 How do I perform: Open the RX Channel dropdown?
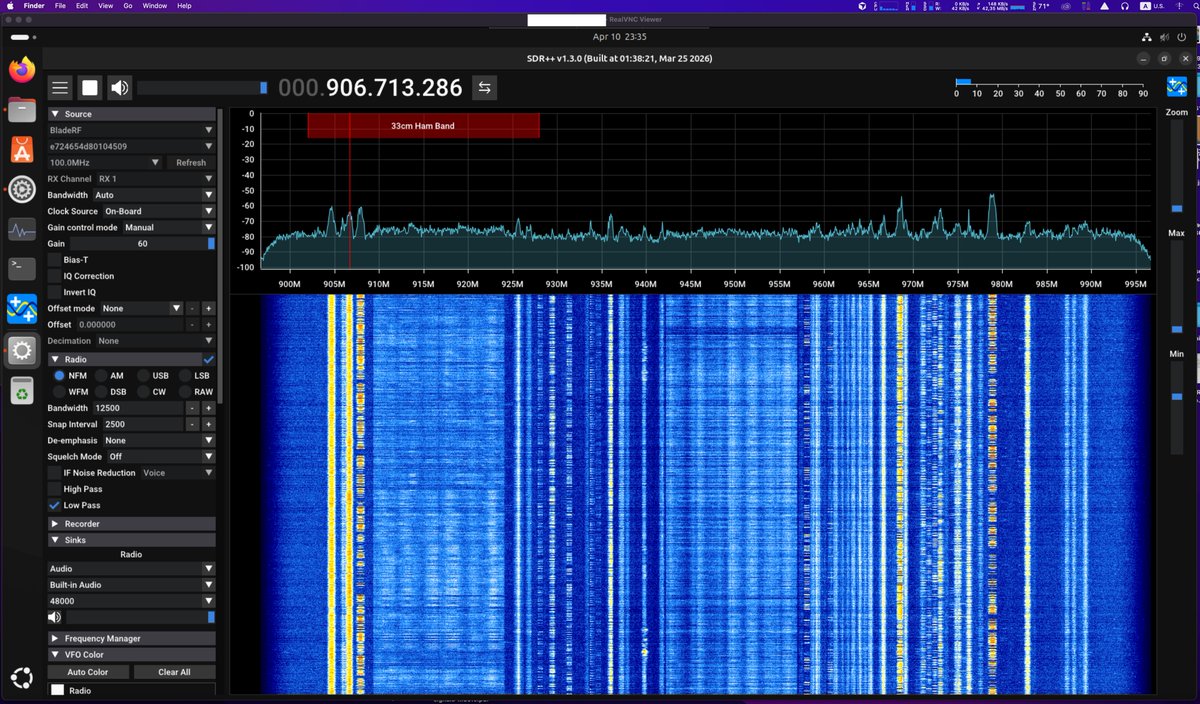click(155, 179)
